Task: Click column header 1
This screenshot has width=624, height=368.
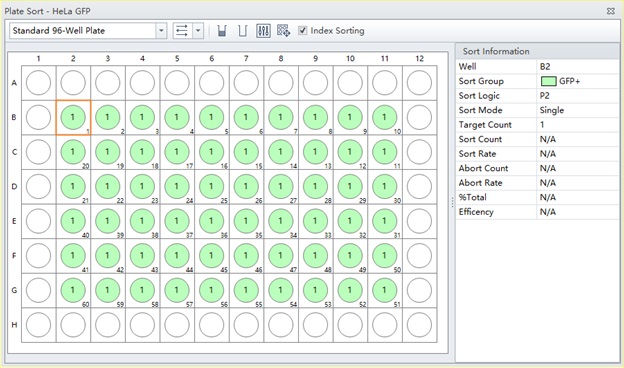Action: click(x=38, y=58)
